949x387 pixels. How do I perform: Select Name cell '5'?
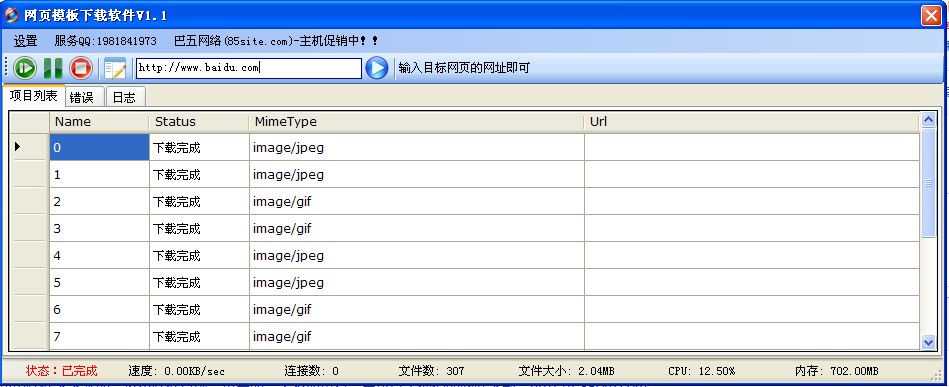(x=99, y=283)
